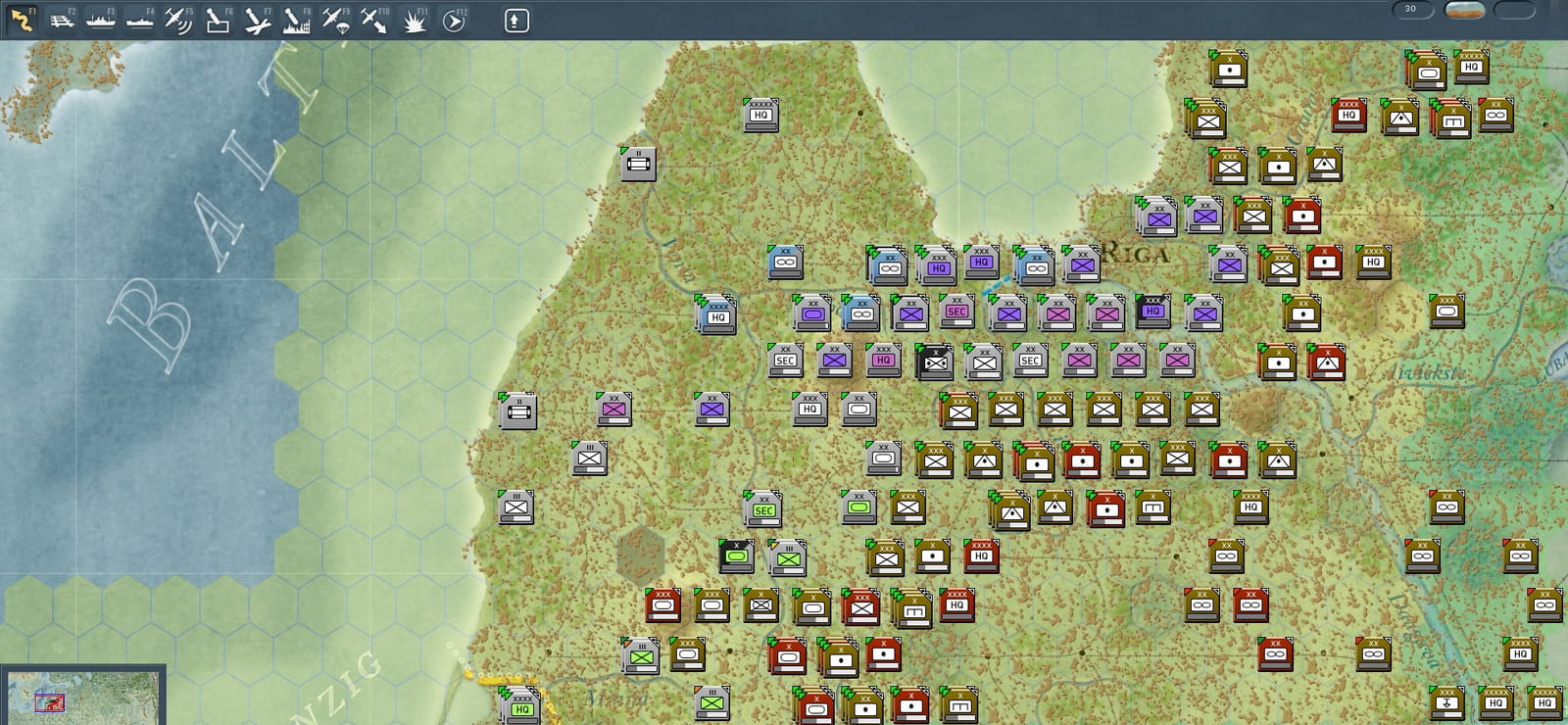Choose the F3 naval transport ship icon

click(101, 20)
